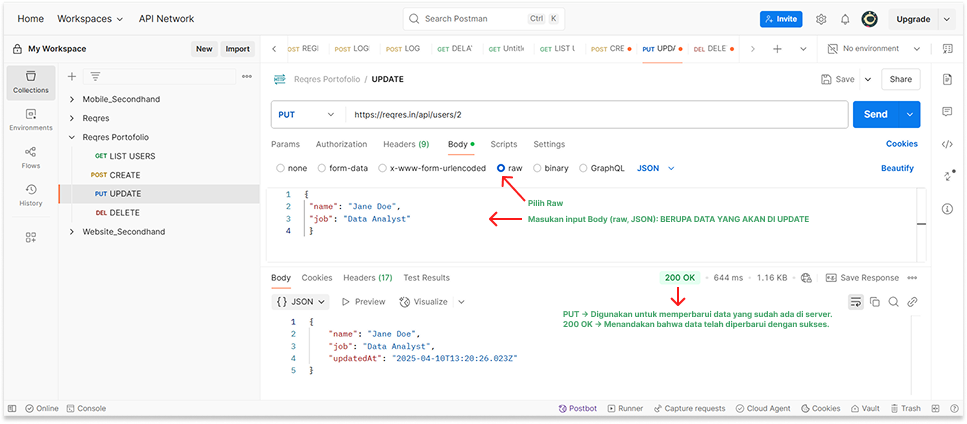Click the code snippet icon in right sidebar
The image size is (967, 424).
click(947, 144)
